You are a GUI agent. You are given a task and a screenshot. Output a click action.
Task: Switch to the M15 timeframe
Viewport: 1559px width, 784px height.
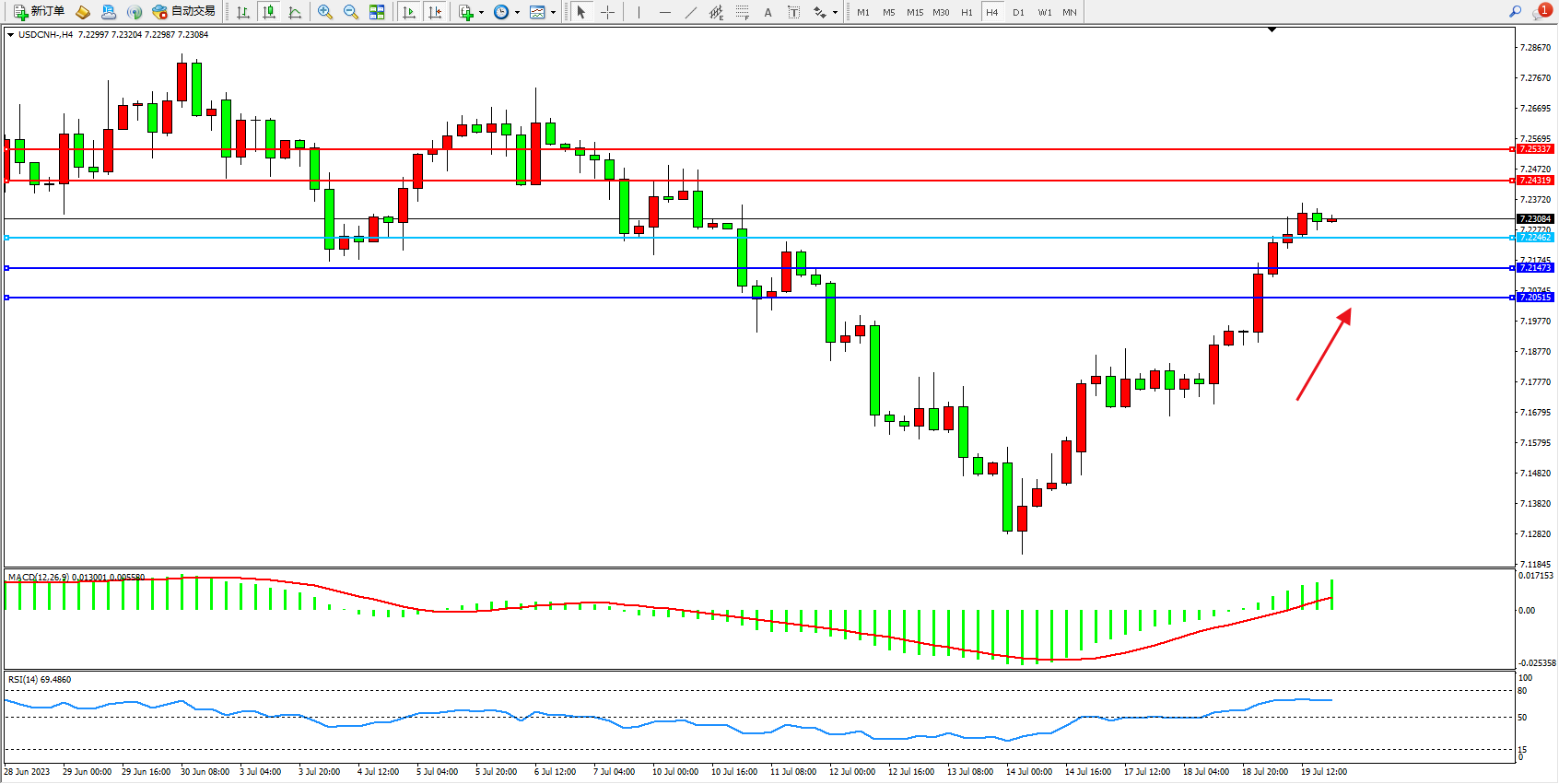914,12
